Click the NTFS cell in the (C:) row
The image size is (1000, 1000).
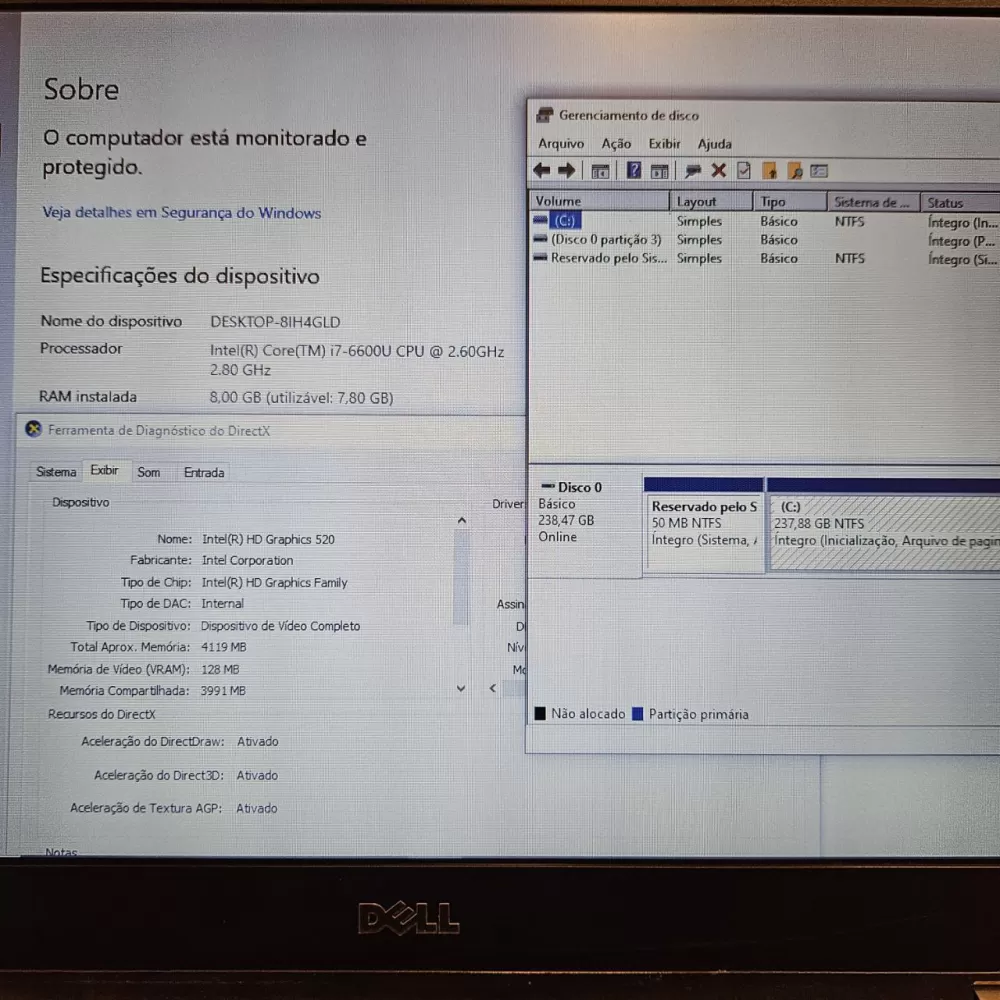849,221
